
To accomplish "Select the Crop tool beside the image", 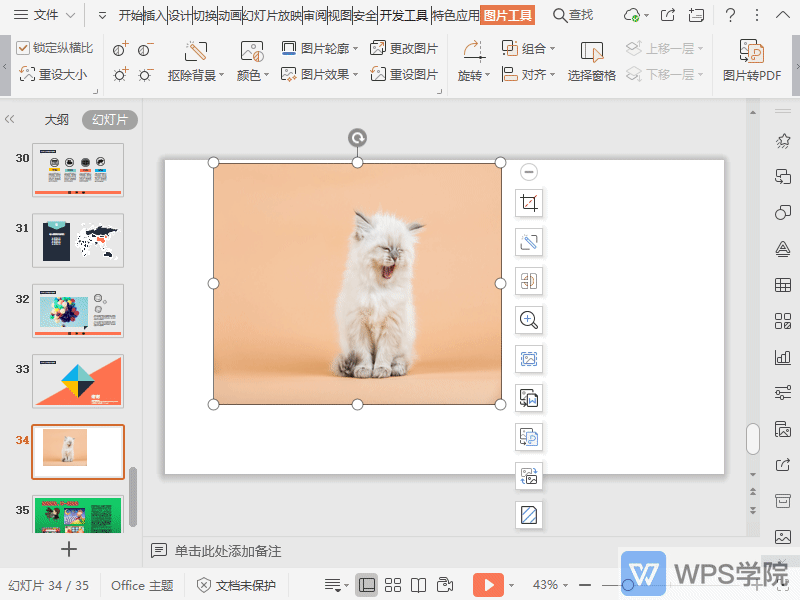I will [528, 202].
